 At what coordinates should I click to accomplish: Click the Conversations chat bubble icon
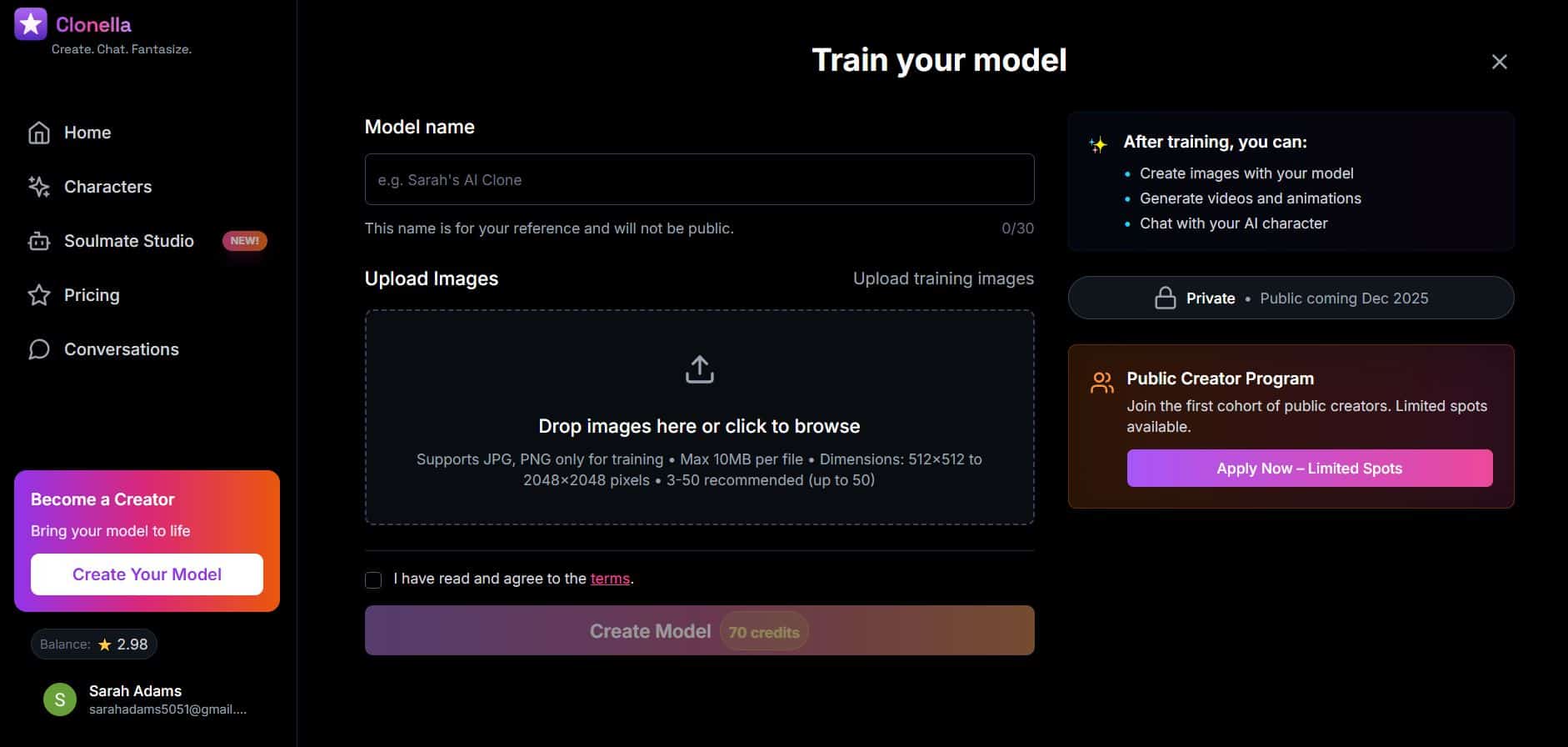39,349
